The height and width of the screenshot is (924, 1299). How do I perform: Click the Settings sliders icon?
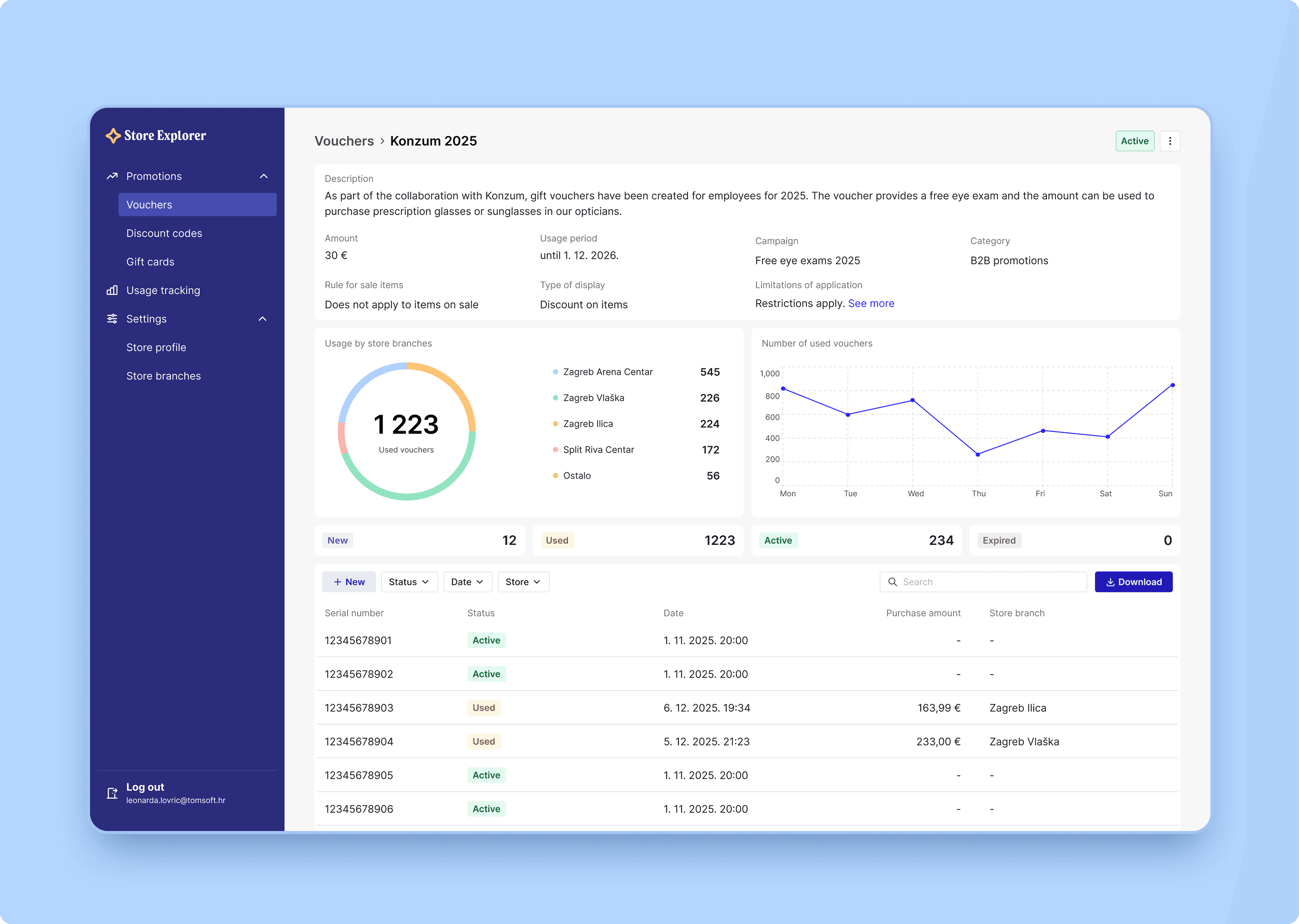click(112, 319)
